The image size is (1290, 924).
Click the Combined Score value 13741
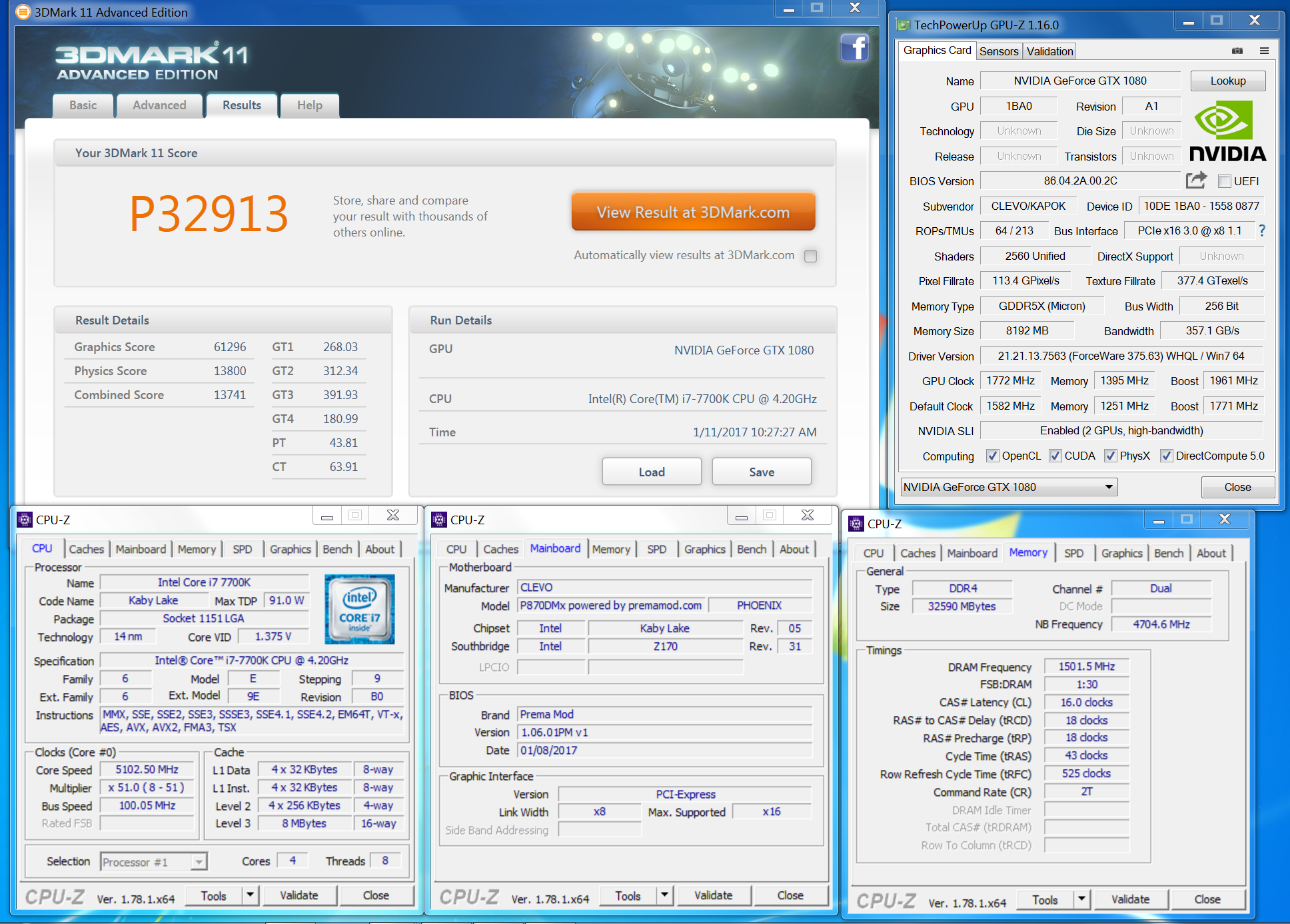tap(230, 395)
